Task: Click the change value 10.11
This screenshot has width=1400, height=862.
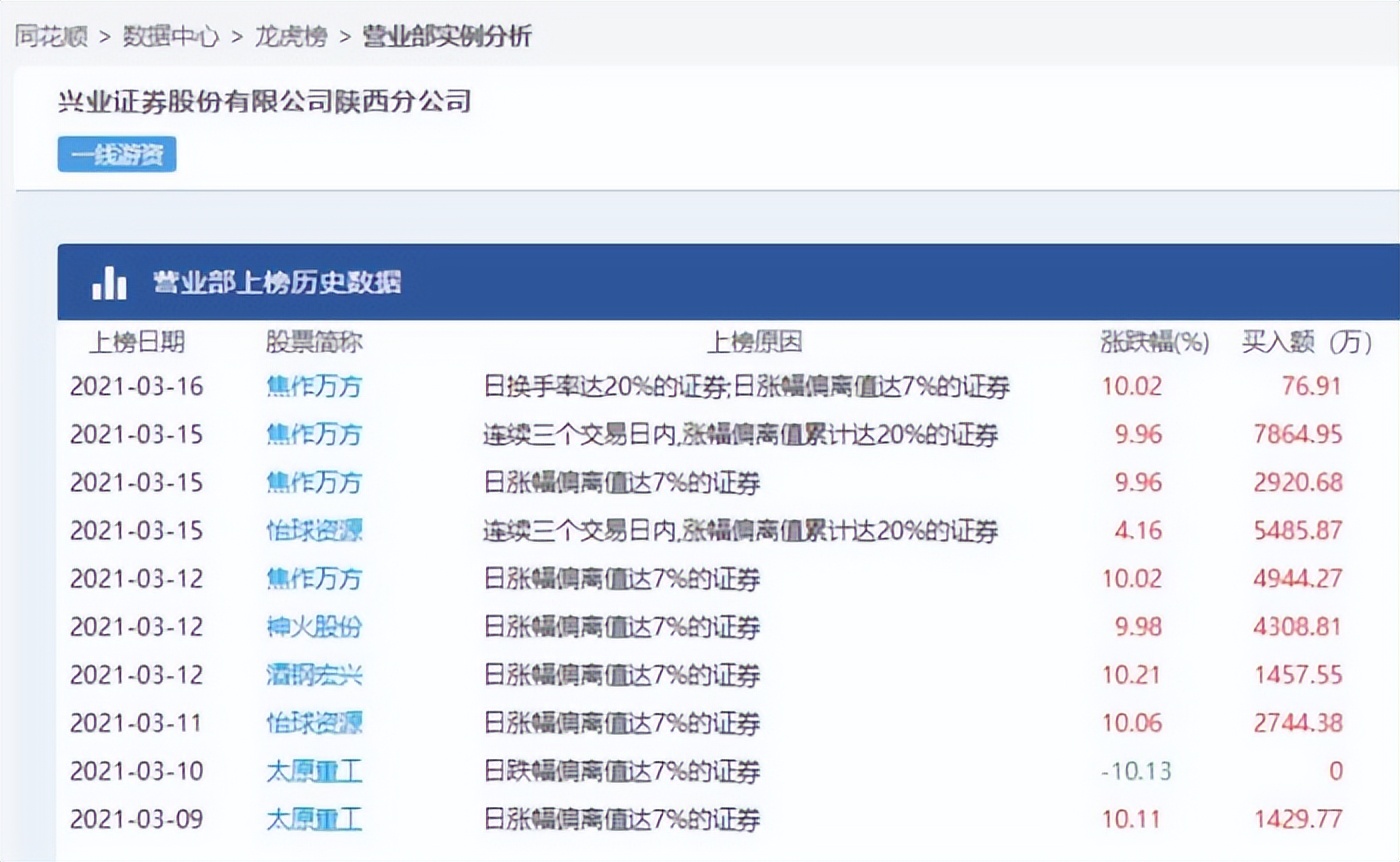Action: 1132,820
